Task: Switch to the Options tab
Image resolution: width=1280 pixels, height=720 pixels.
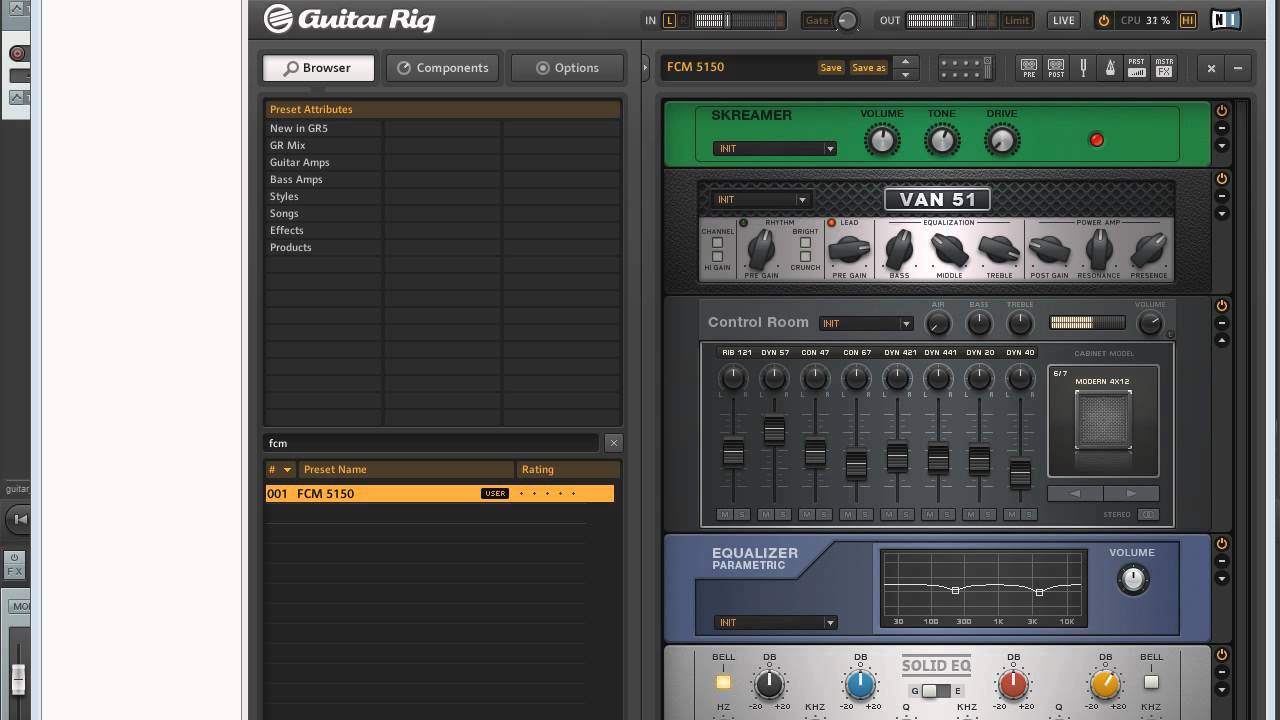Action: (567, 68)
